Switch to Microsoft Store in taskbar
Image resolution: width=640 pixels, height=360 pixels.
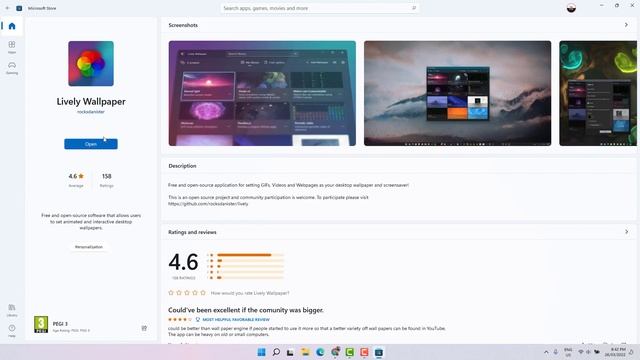pyautogui.click(x=379, y=352)
